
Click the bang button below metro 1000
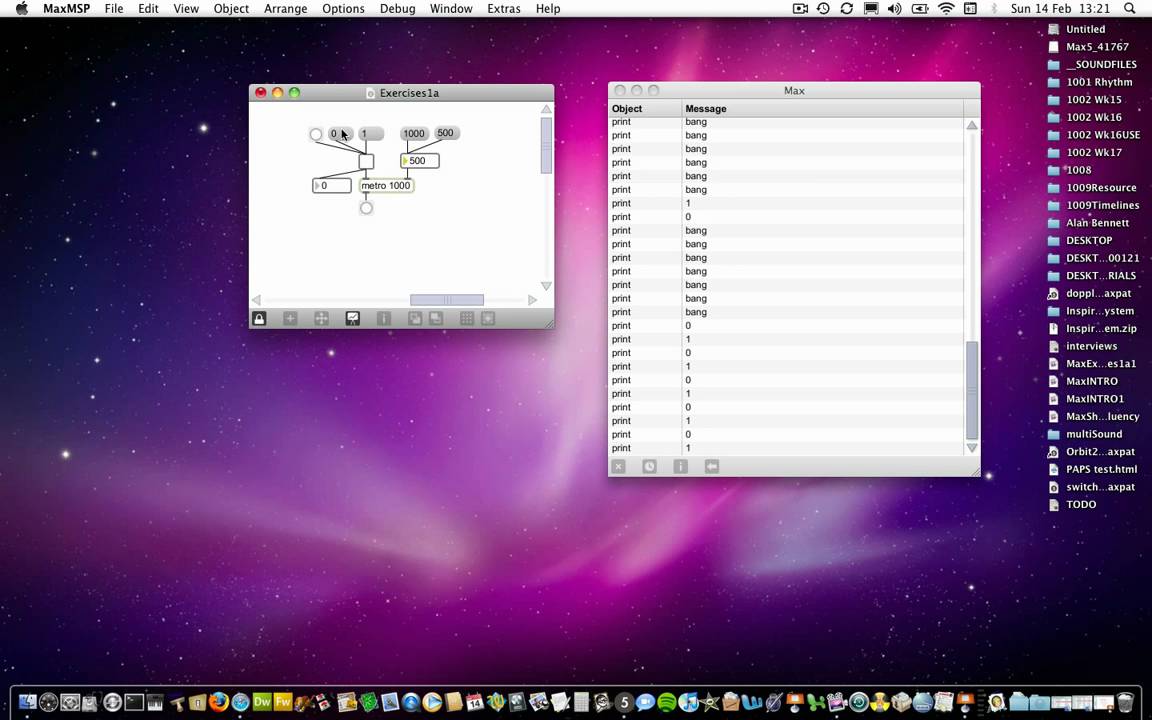(367, 208)
